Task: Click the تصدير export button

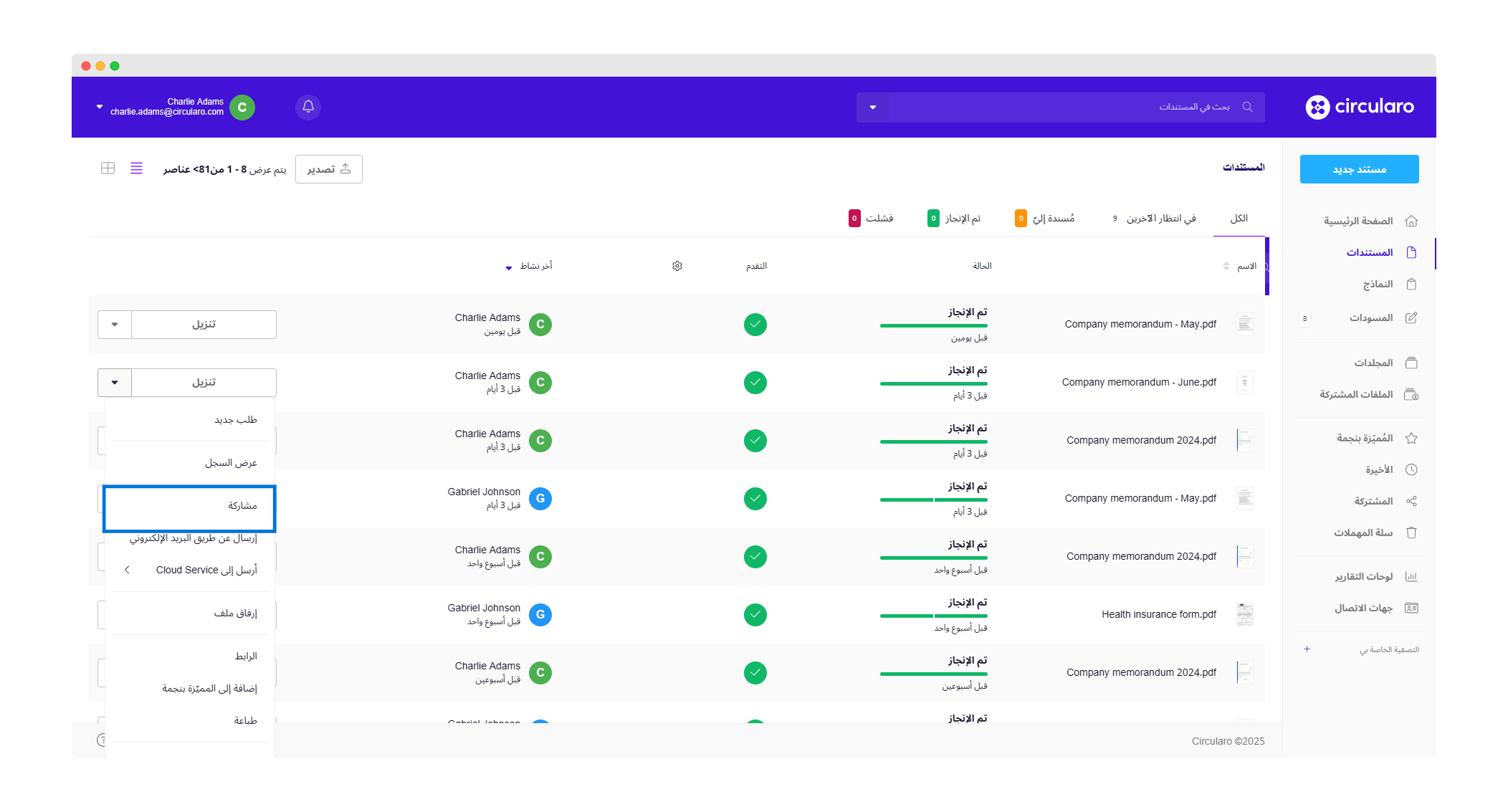Action: pos(329,169)
